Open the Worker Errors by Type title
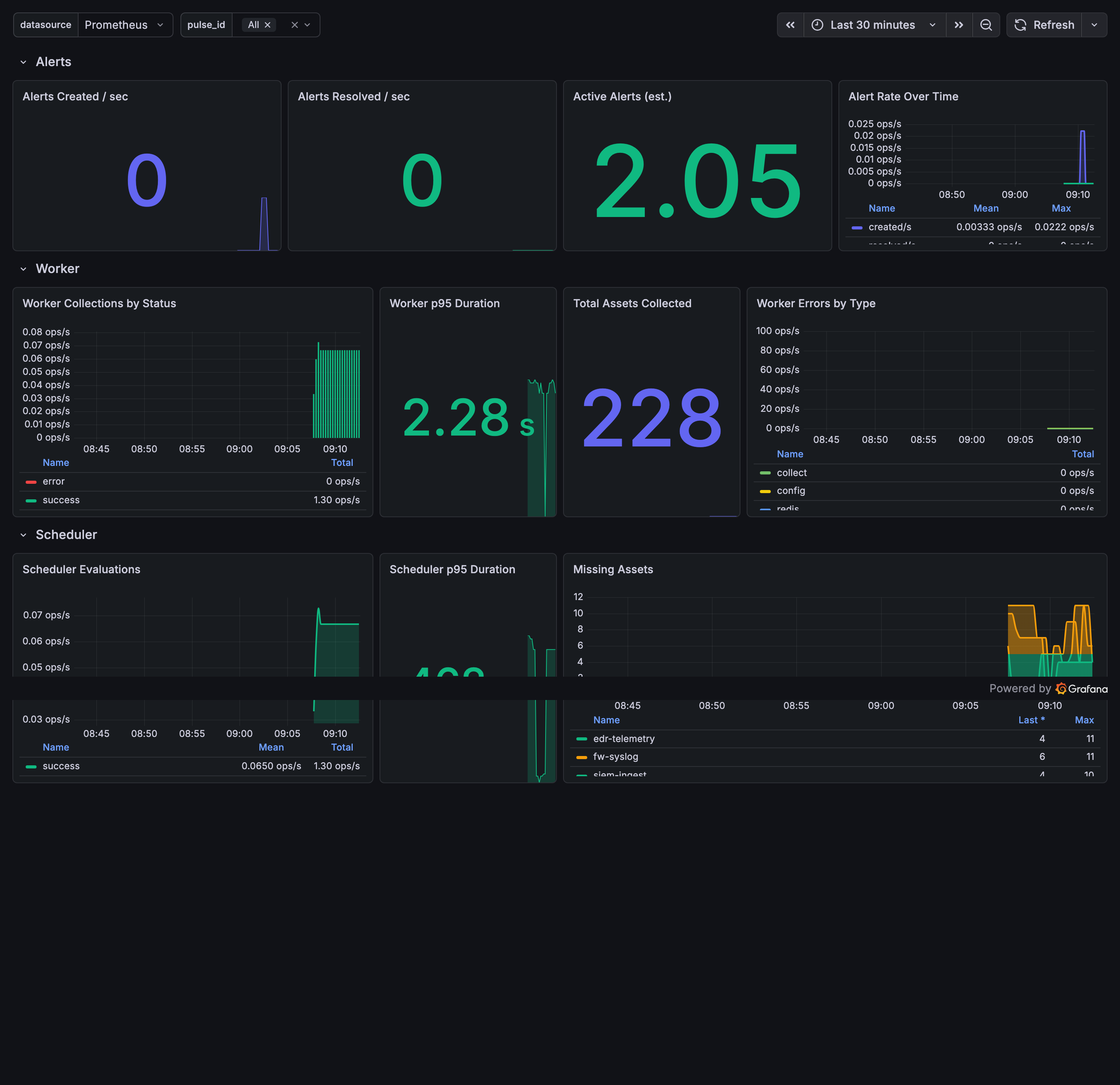 point(816,303)
